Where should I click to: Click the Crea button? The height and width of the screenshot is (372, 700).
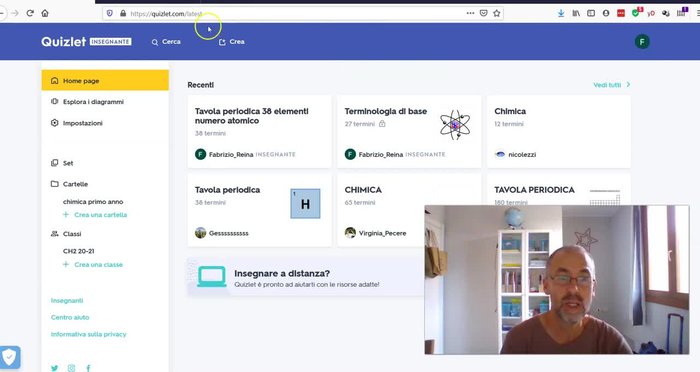point(232,42)
